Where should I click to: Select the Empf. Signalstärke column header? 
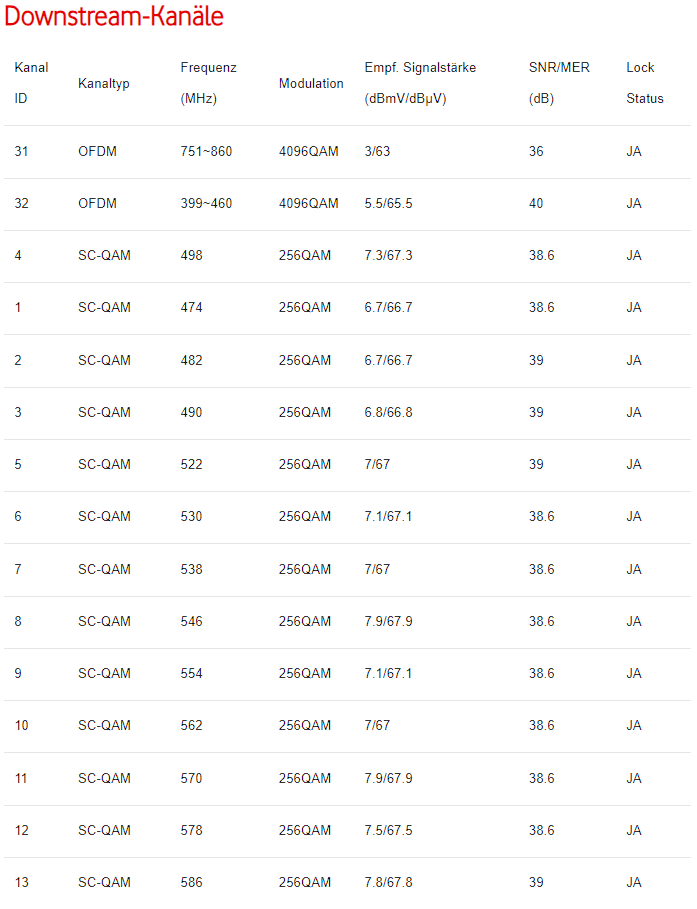[x=420, y=83]
